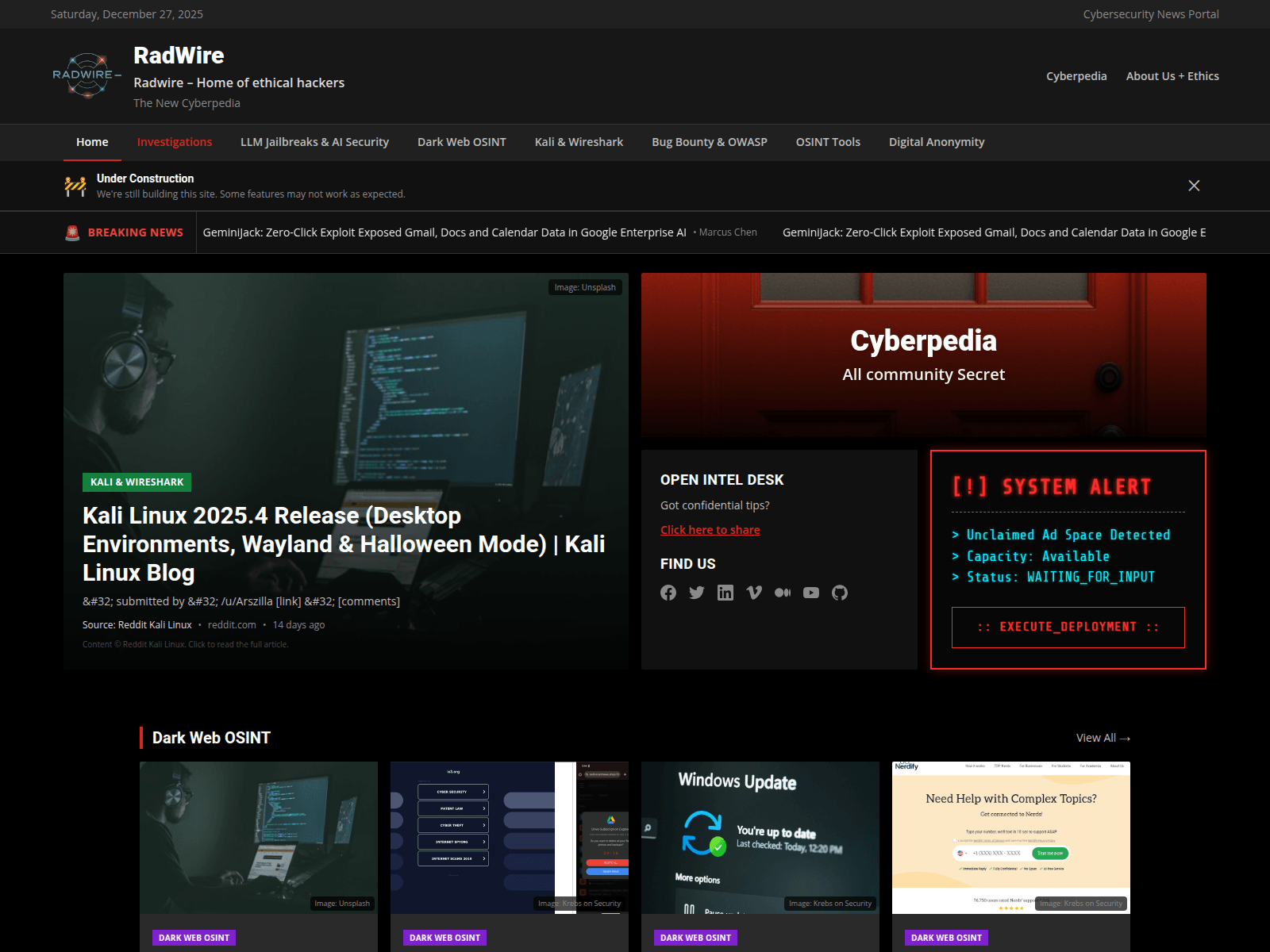1270x952 pixels.
Task: Open Digital Anonymity section
Action: (937, 142)
